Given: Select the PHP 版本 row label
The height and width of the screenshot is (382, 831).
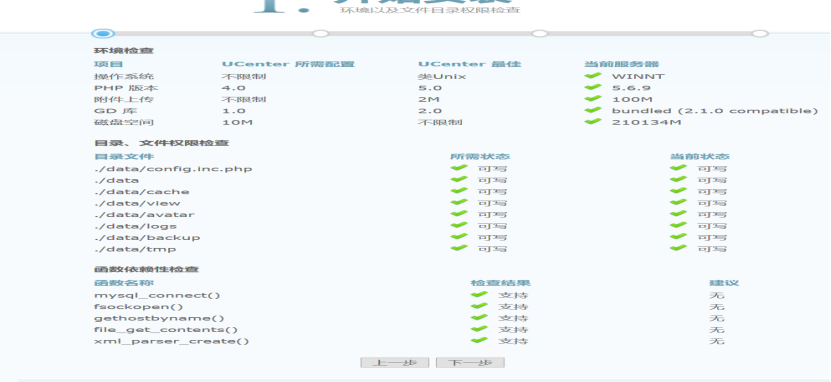Looking at the screenshot, I should pyautogui.click(x=126, y=88).
